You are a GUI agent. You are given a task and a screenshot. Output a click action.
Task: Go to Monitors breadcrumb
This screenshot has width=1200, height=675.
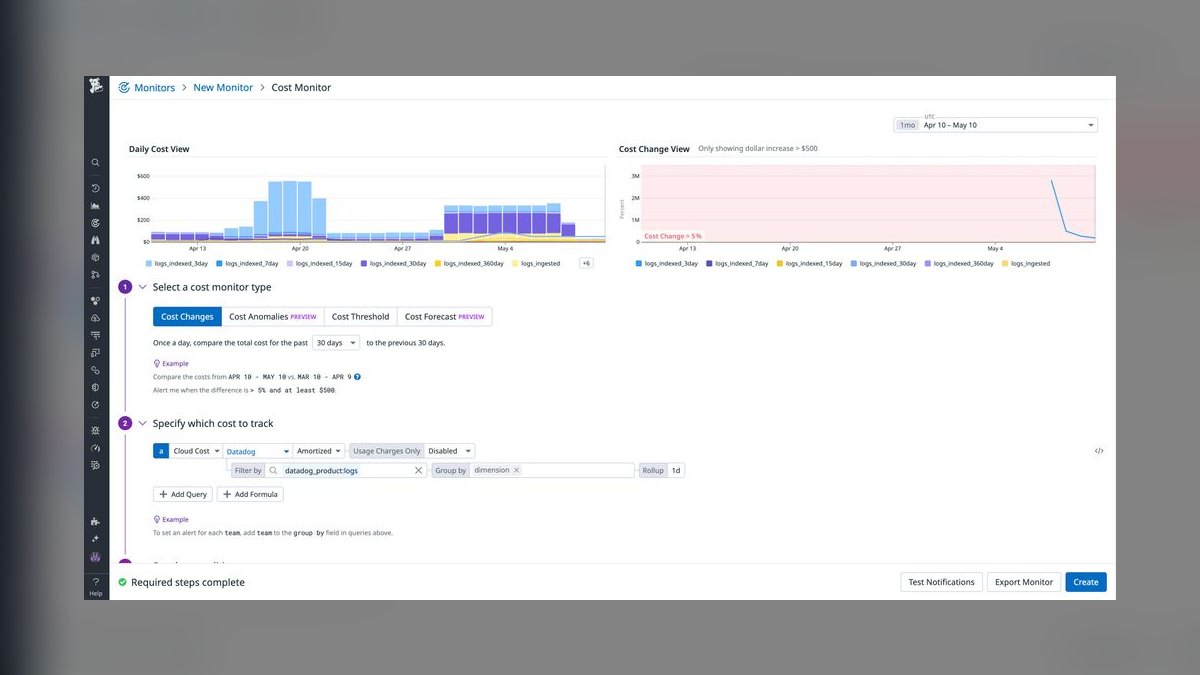[154, 88]
